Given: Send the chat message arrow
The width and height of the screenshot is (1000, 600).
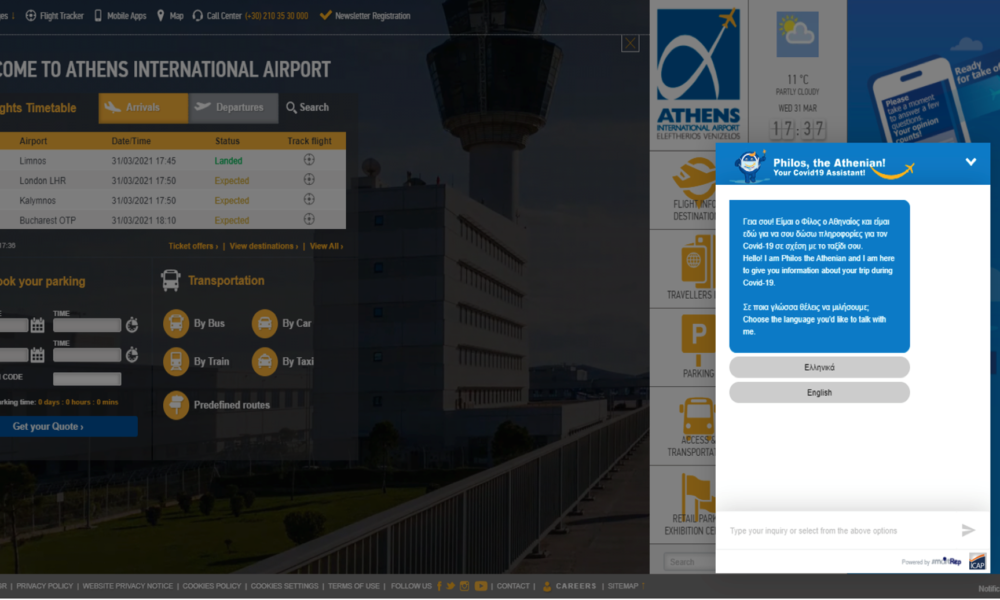Looking at the screenshot, I should [x=967, y=530].
